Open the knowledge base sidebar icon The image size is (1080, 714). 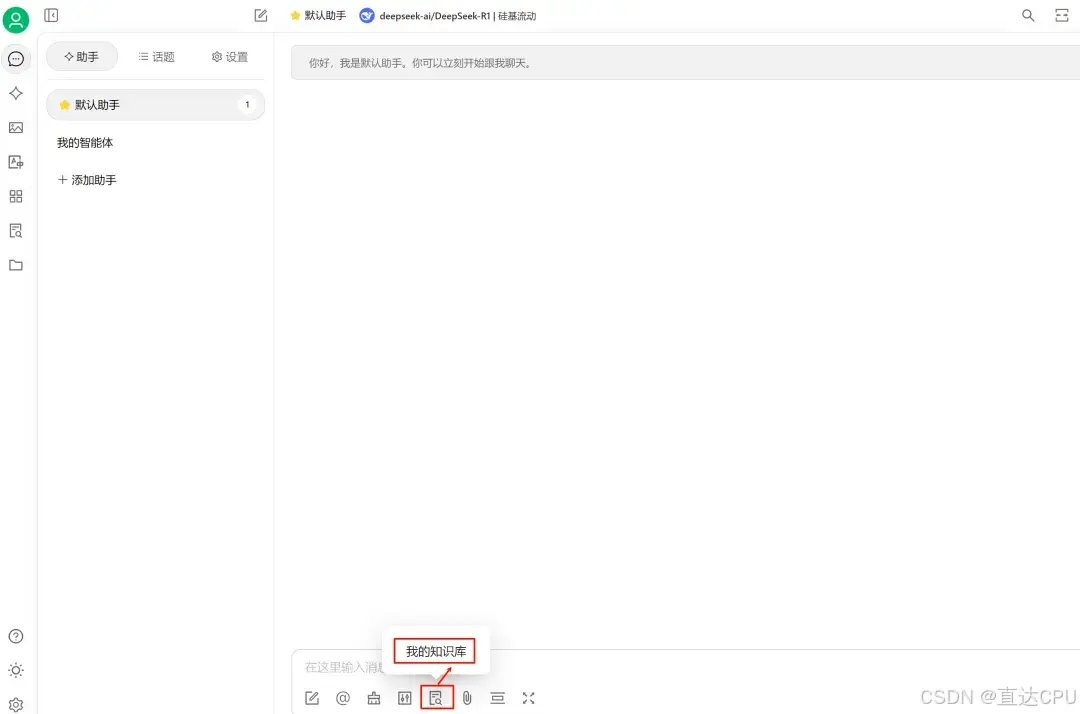point(16,231)
